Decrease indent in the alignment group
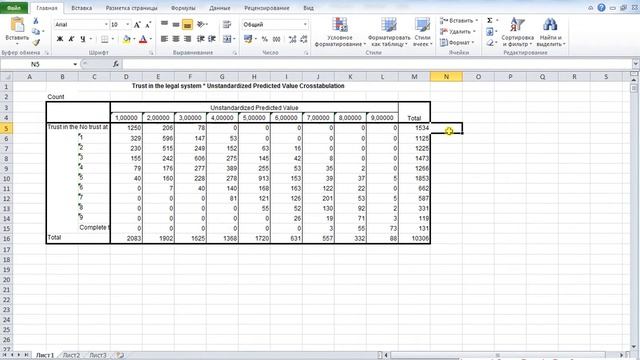 (200, 39)
